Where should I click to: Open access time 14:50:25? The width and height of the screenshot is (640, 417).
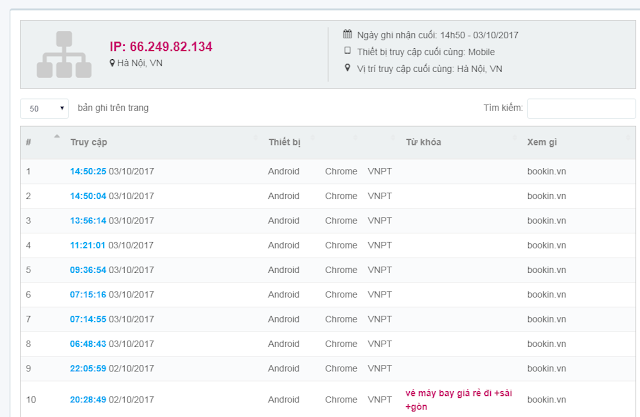[x=88, y=171]
